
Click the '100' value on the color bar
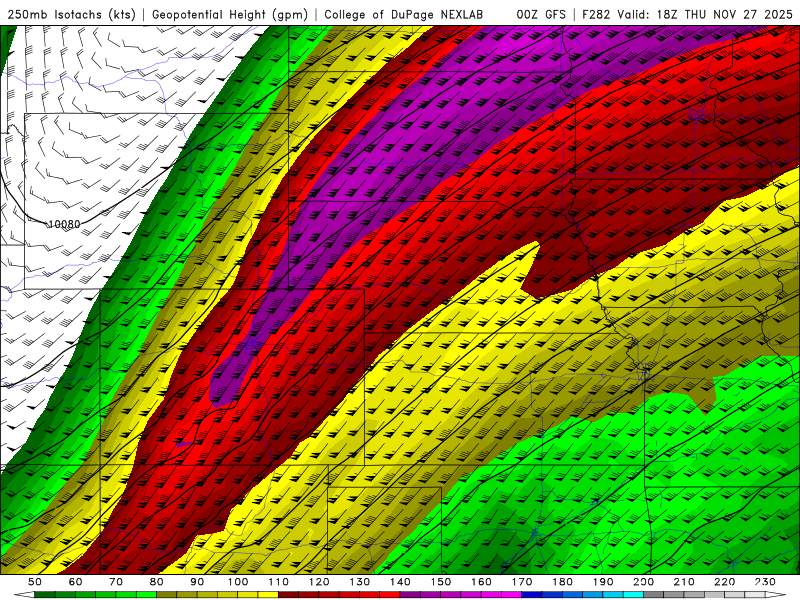(x=238, y=582)
